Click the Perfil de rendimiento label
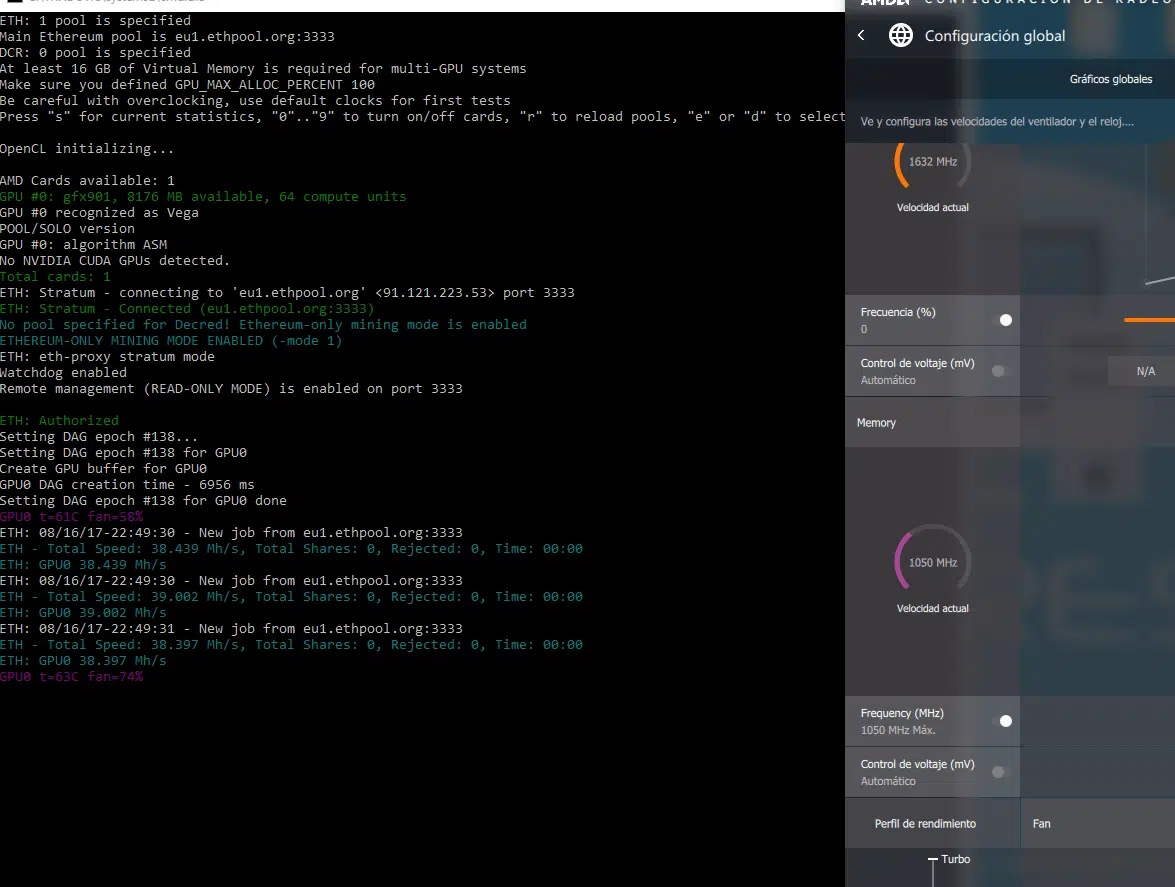 (x=925, y=824)
